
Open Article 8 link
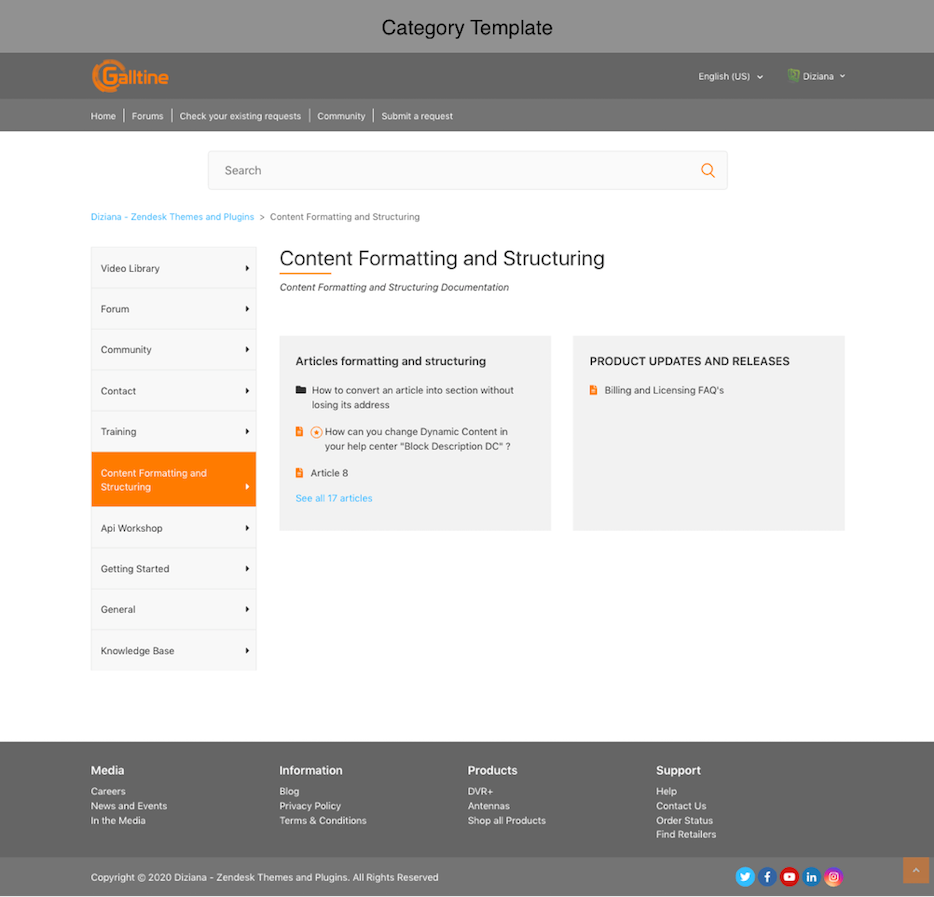tap(329, 473)
